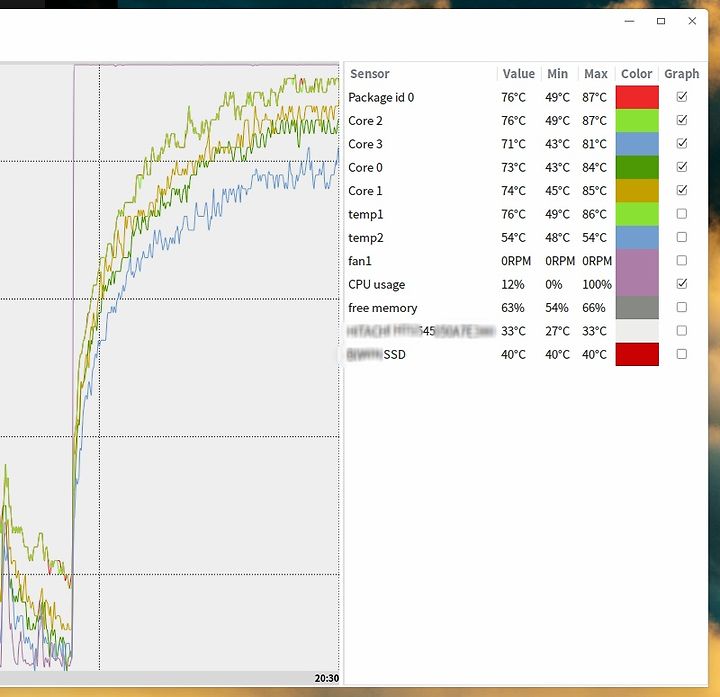Click temp2 min value 48°C
Viewport: 720px width, 697px height.
pos(557,238)
